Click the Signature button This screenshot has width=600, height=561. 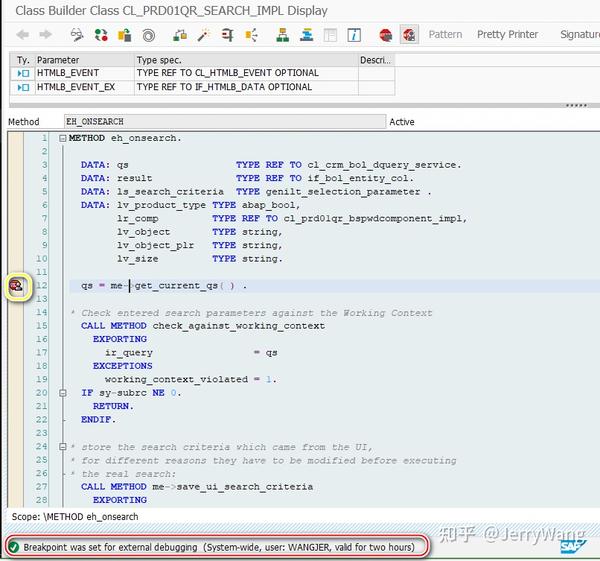coord(579,34)
